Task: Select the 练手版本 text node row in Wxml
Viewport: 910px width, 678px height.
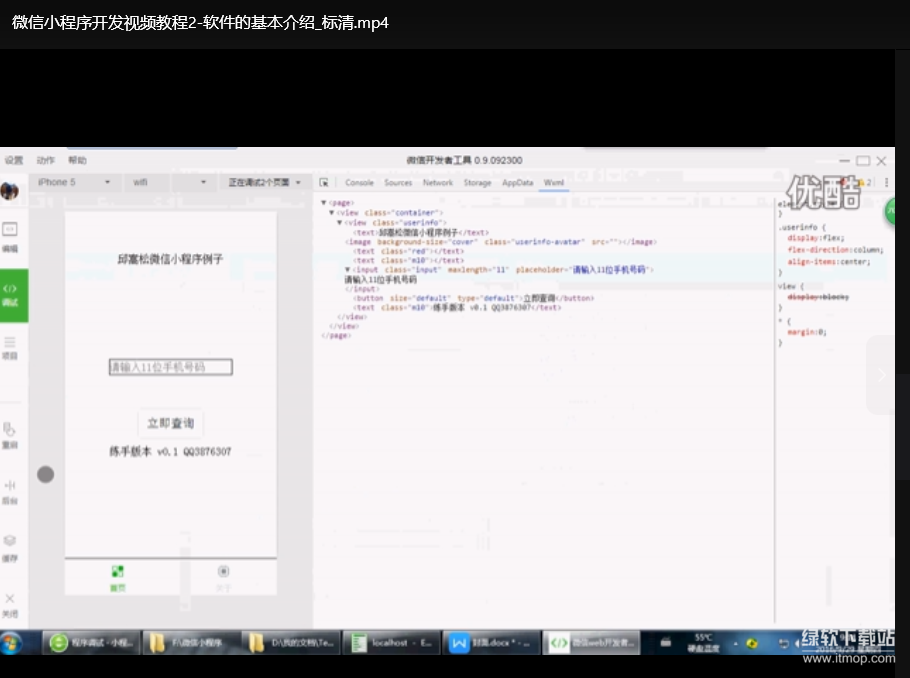Action: pyautogui.click(x=457, y=308)
